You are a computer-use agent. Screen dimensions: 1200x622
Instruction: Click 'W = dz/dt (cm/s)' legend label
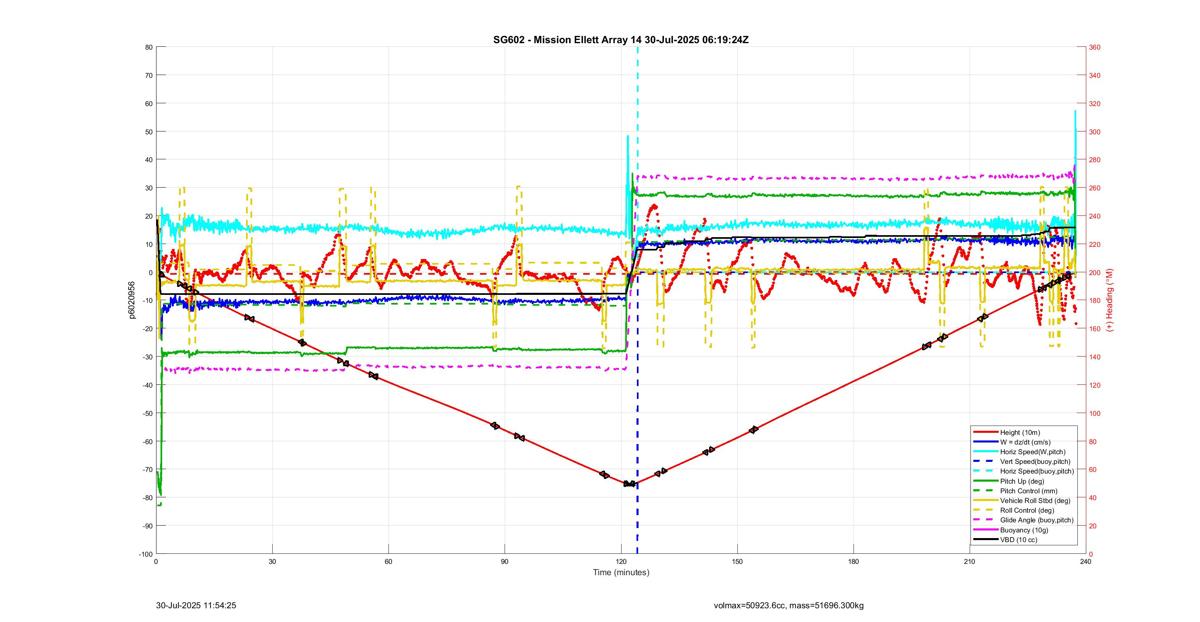(1025, 442)
